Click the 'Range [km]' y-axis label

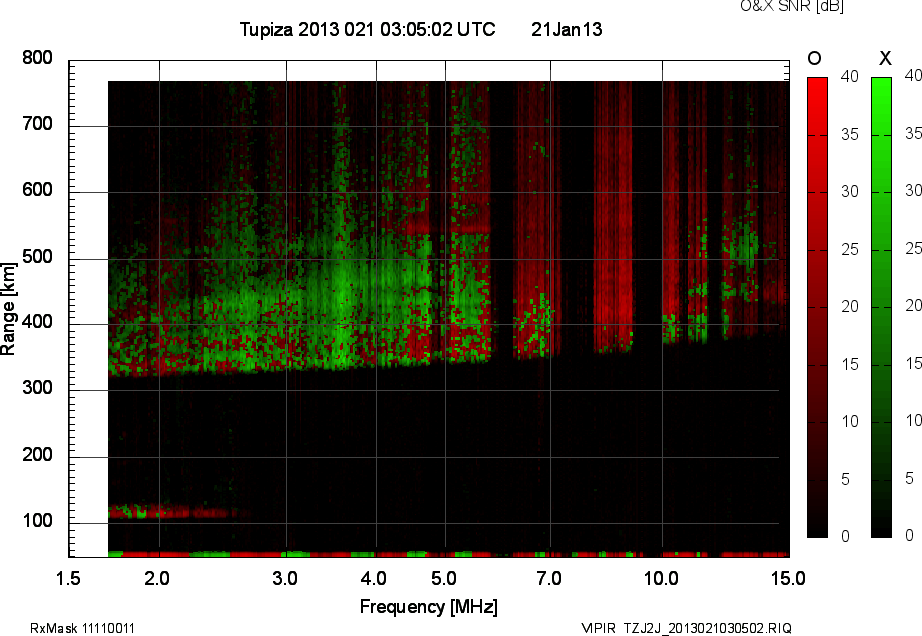8,309
